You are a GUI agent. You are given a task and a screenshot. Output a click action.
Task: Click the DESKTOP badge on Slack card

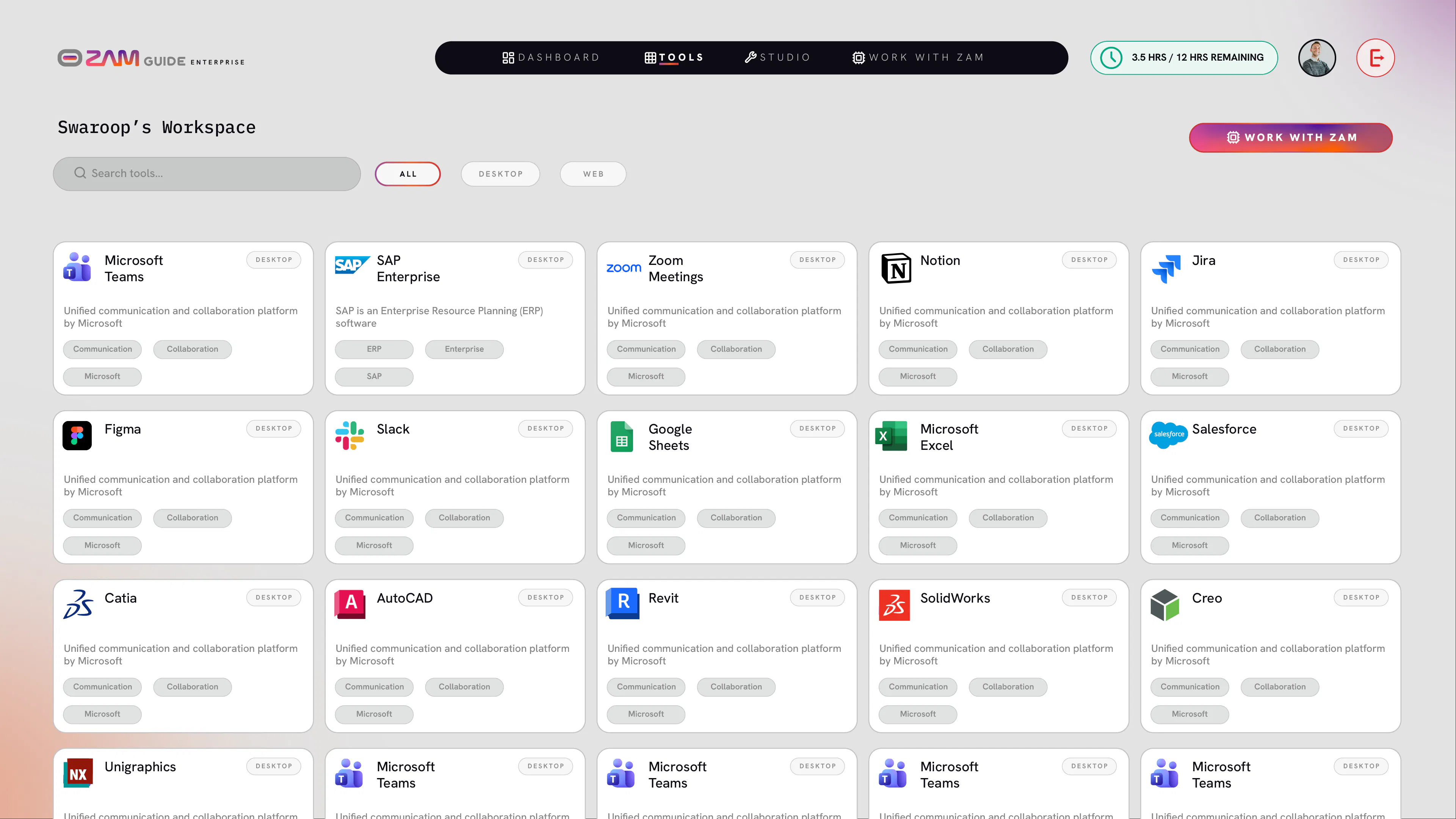(545, 428)
